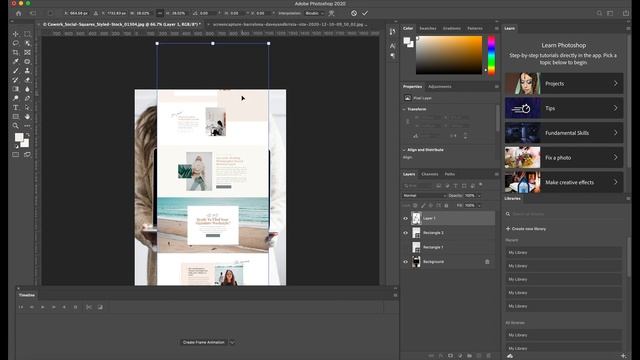Click the foreground color swatch in toolbar
The image size is (640, 360).
point(18,137)
